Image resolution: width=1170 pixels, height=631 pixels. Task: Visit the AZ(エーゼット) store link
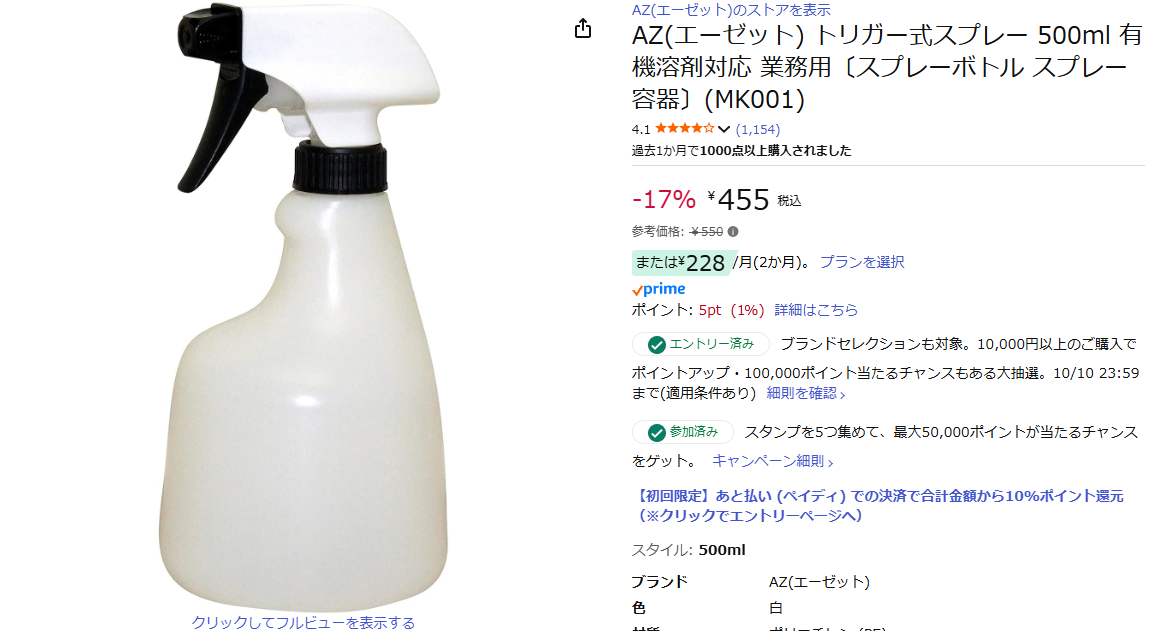point(731,10)
